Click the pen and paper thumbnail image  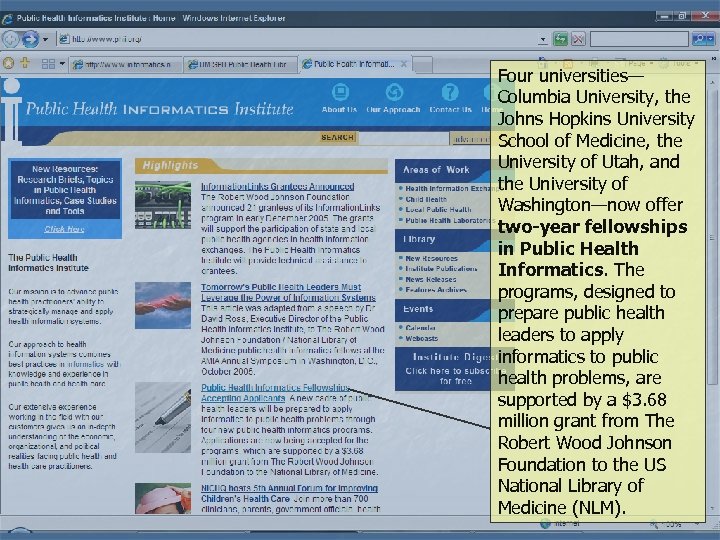point(163,417)
